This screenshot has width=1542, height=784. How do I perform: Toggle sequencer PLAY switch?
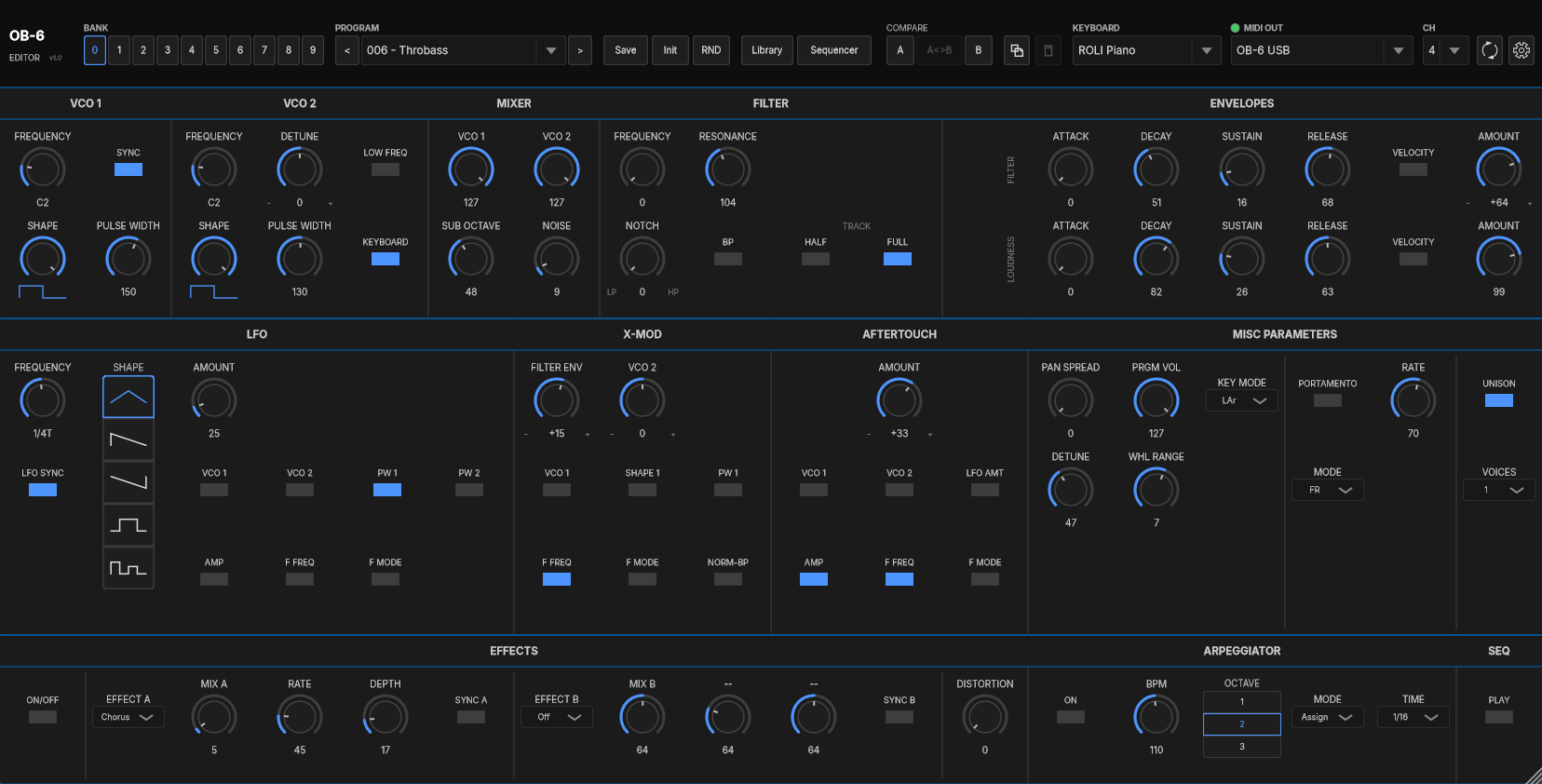(x=1499, y=717)
